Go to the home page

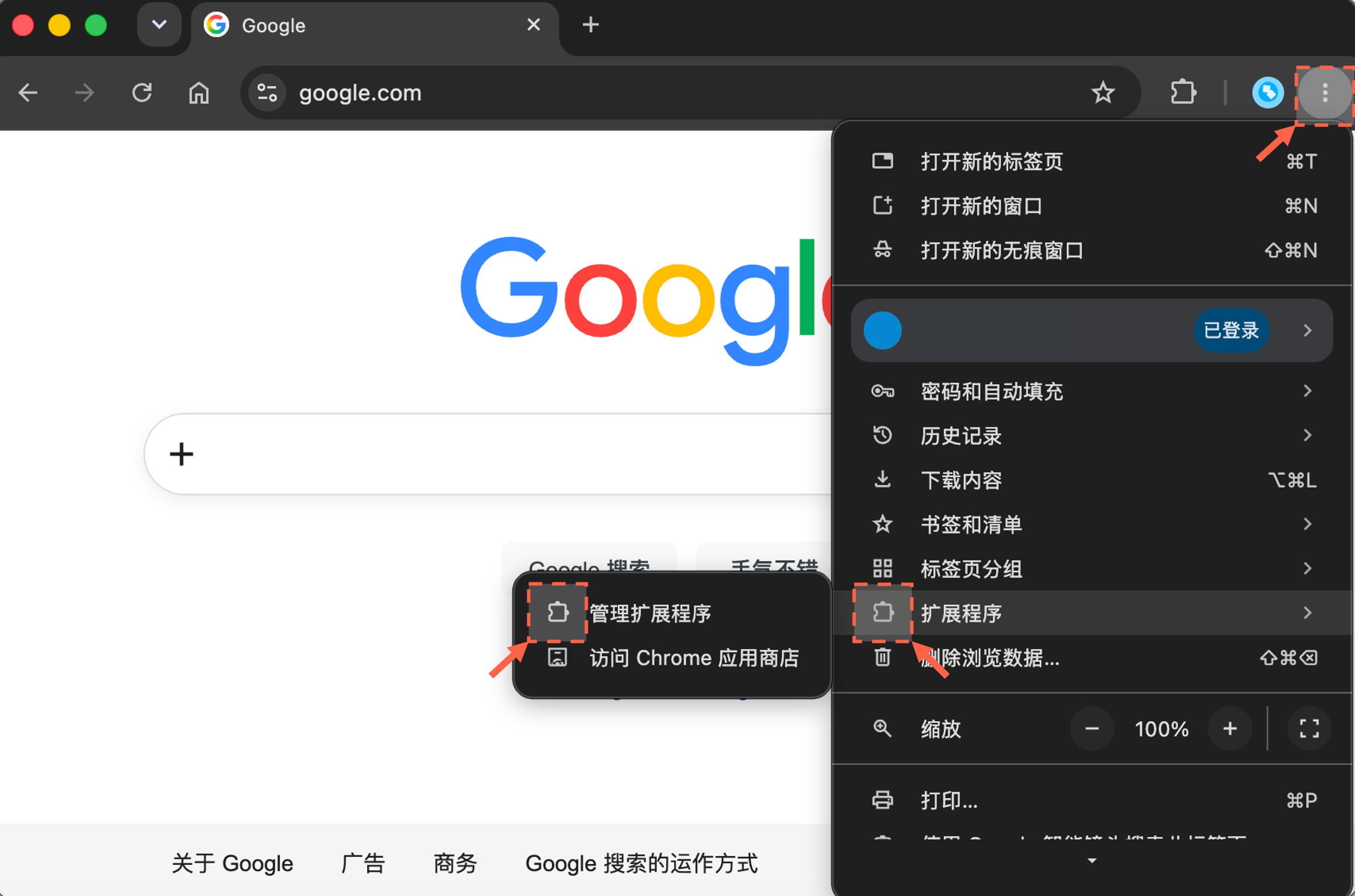[199, 92]
